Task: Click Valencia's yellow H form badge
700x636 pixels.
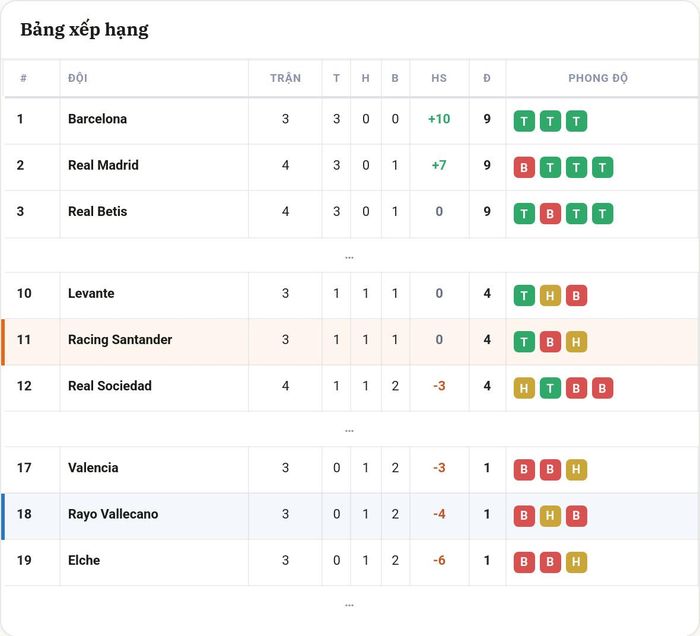Action: pos(576,470)
